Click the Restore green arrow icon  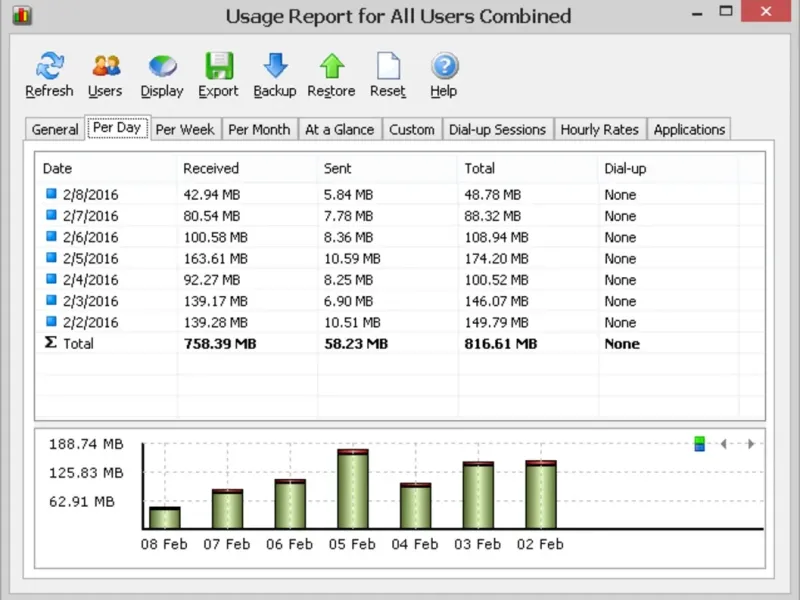coord(332,66)
